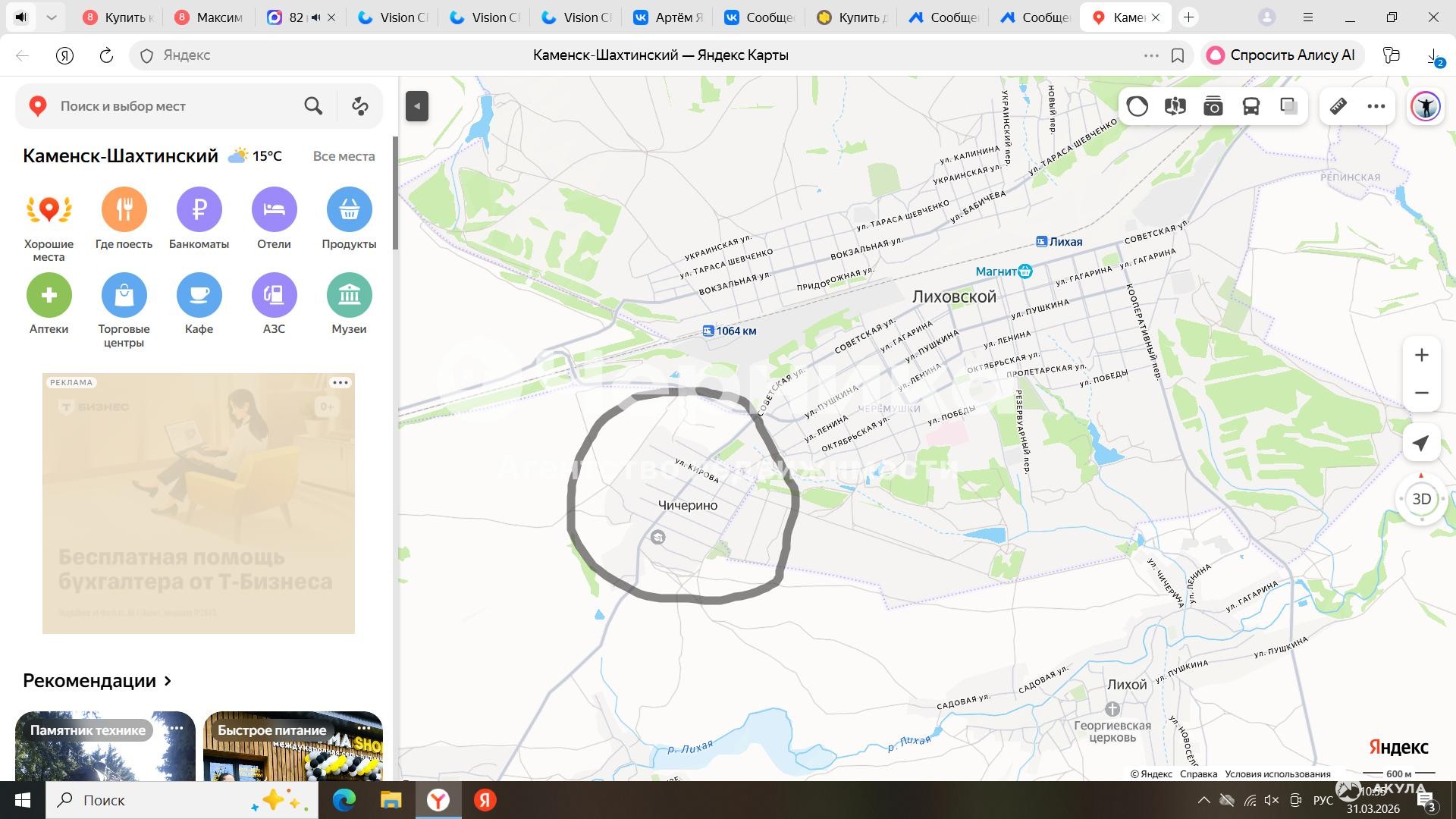Zoom in the map with plus
1456x819 pixels.
(1421, 355)
